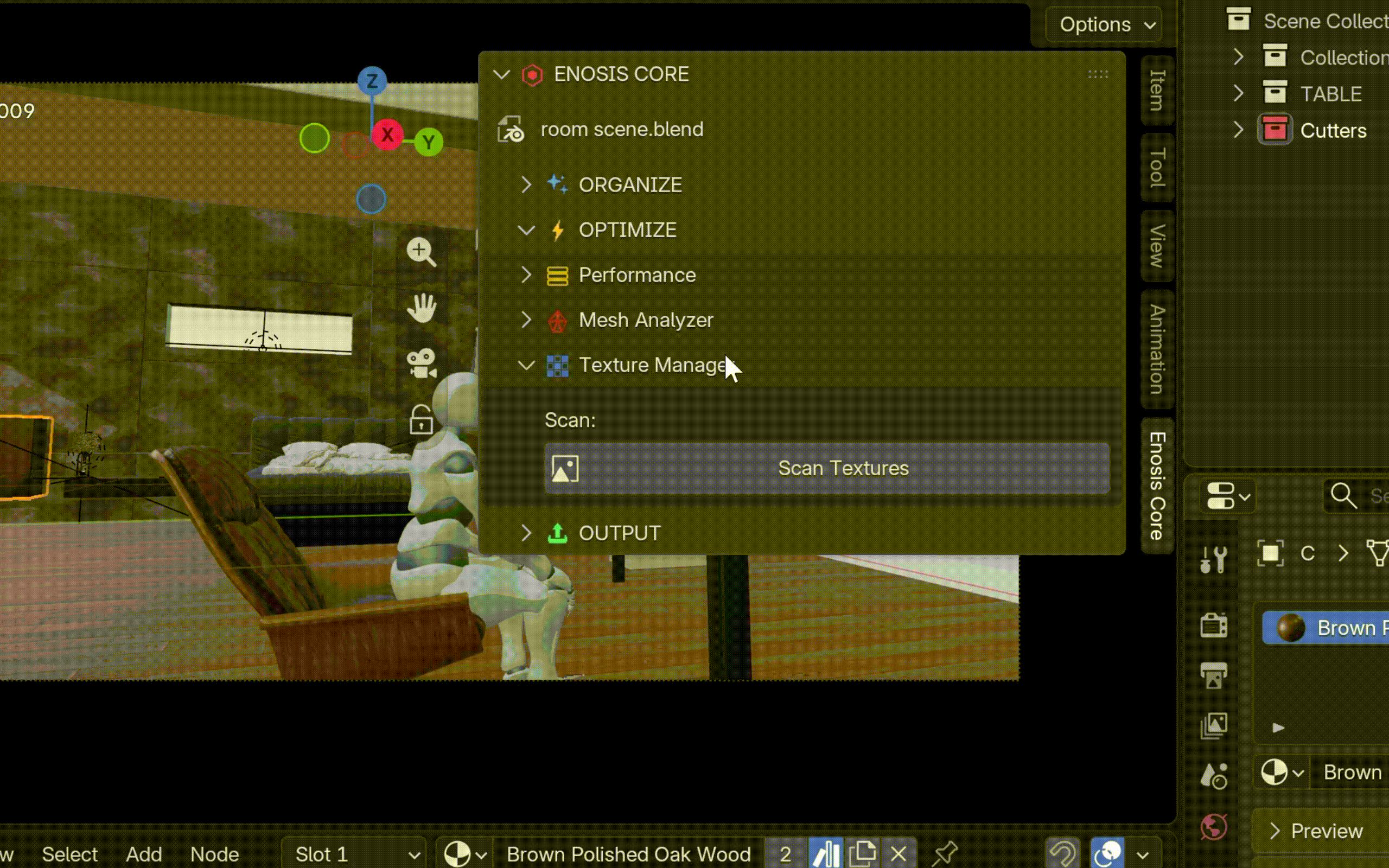
Task: Click the viewport lock icon
Action: (x=421, y=419)
